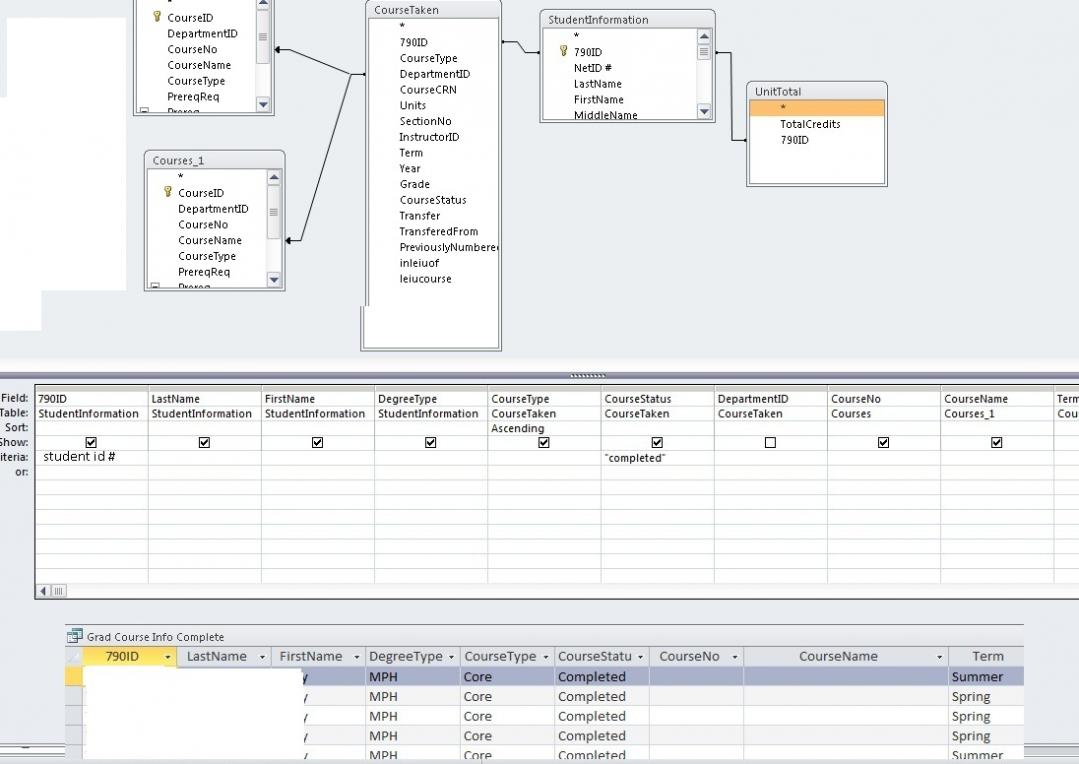The height and width of the screenshot is (764, 1079).
Task: Uncheck Show box for LastName column
Action: coord(204,443)
